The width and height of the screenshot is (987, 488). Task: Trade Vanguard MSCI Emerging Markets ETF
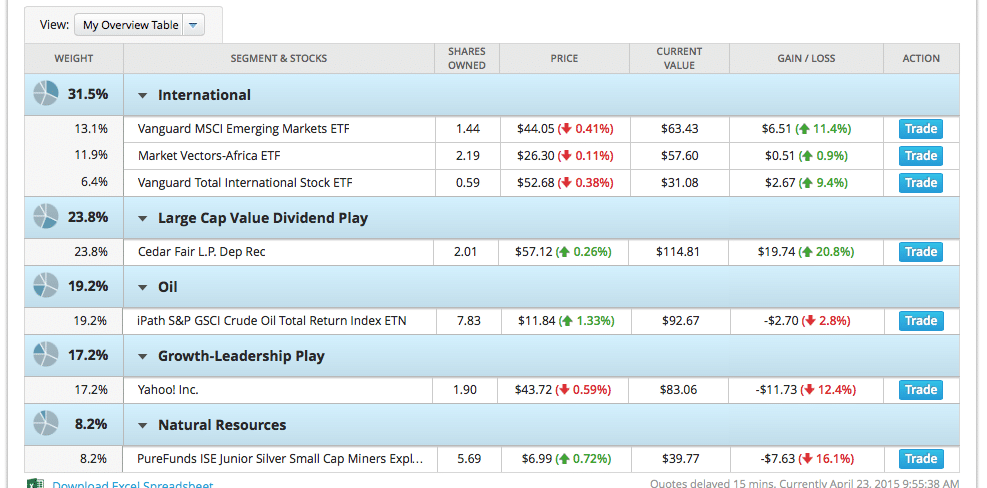921,129
